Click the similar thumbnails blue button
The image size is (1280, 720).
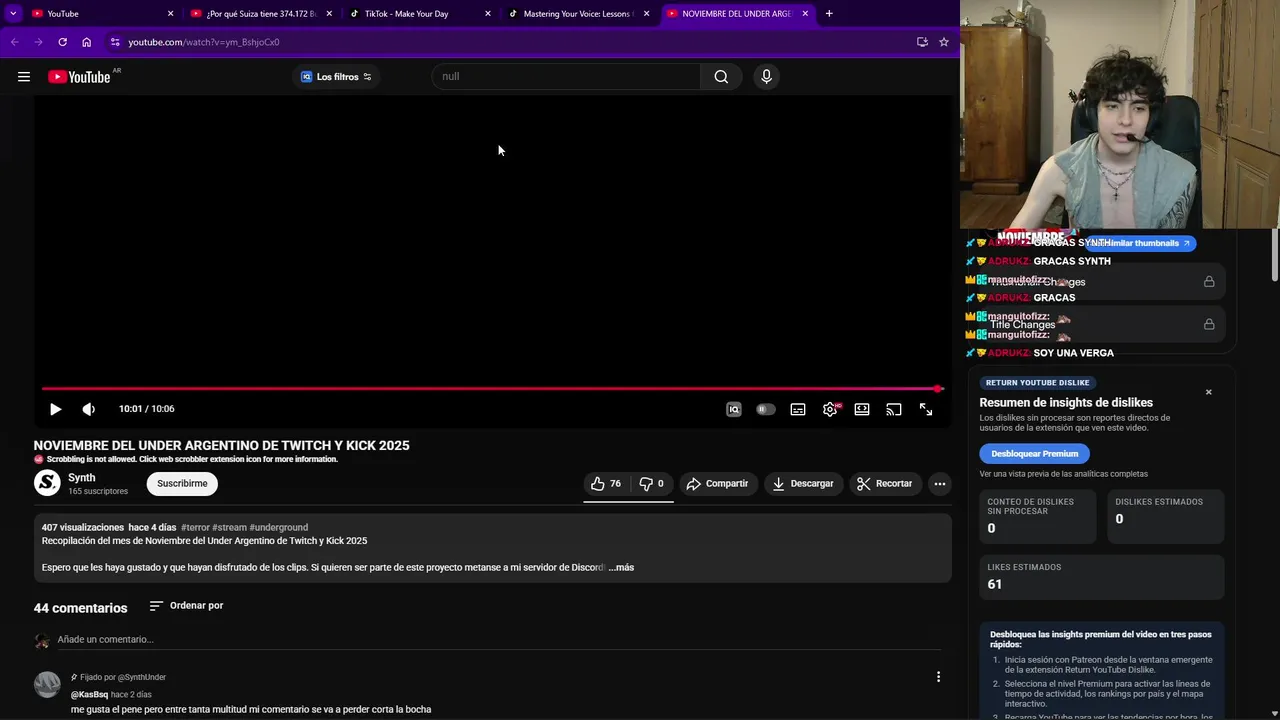[1139, 243]
